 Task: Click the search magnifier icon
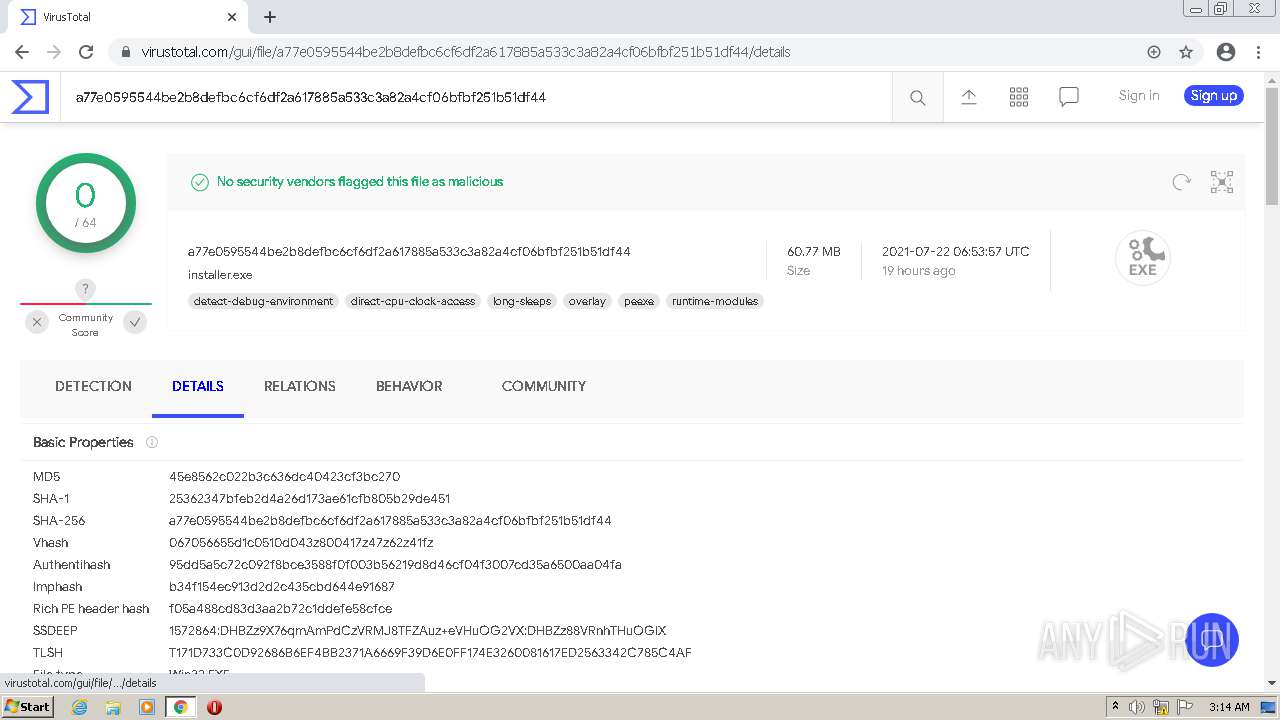917,97
